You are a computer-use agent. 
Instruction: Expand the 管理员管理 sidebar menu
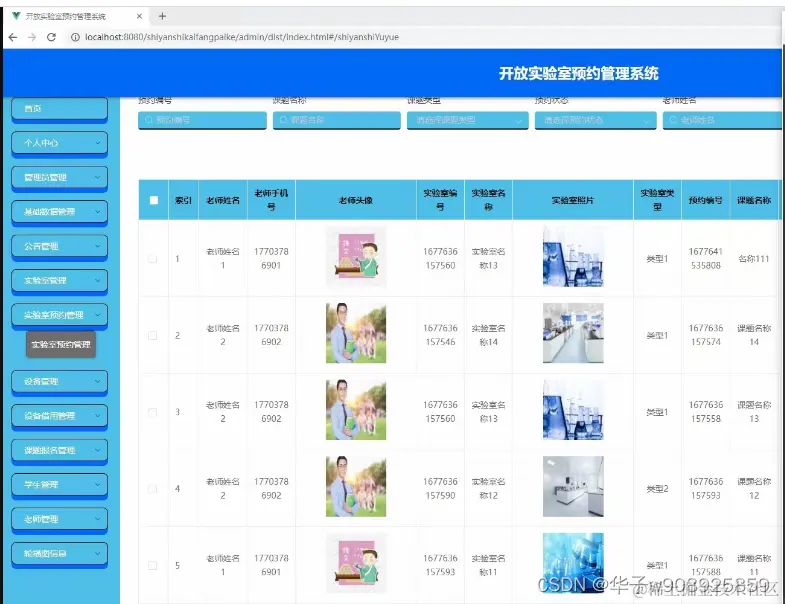[60, 177]
